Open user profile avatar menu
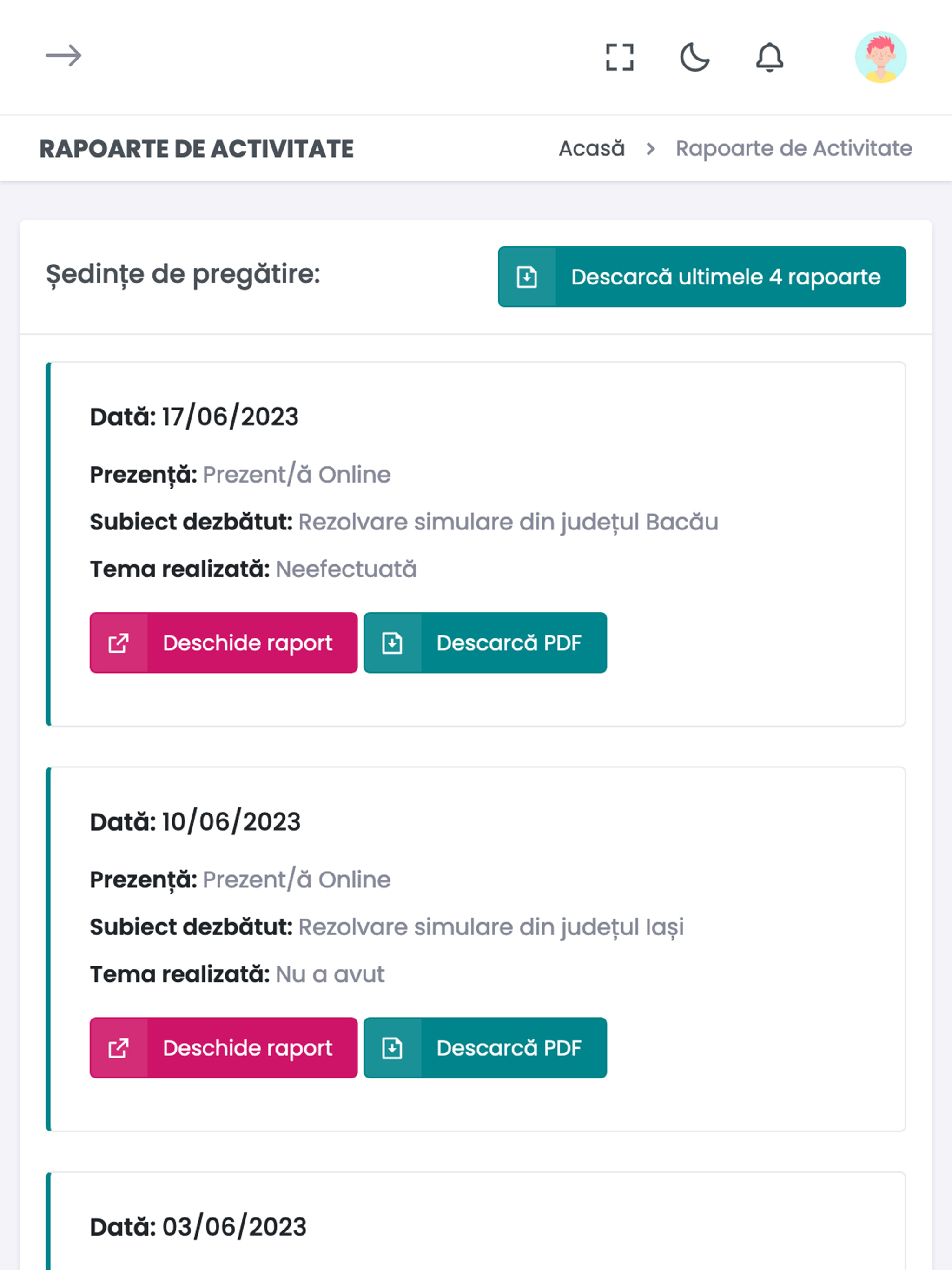This screenshot has height=1270, width=952. 880,57
